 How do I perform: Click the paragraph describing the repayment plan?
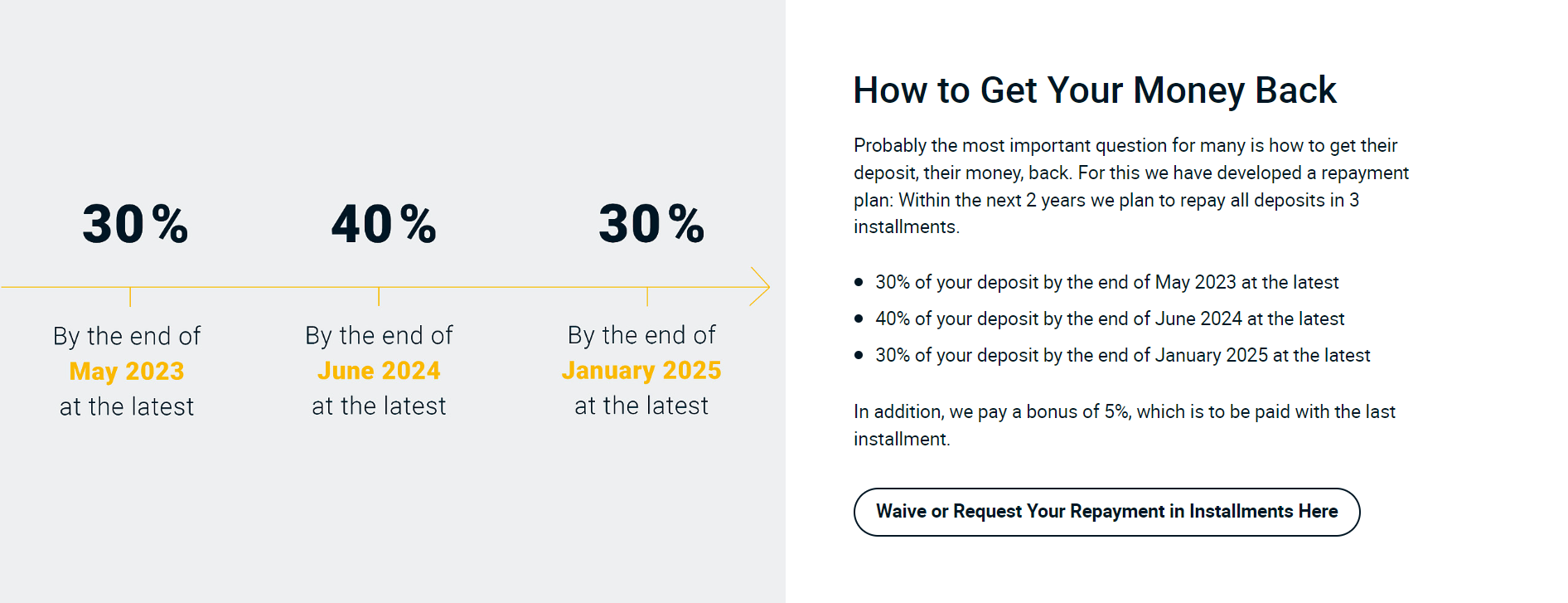point(1131,186)
